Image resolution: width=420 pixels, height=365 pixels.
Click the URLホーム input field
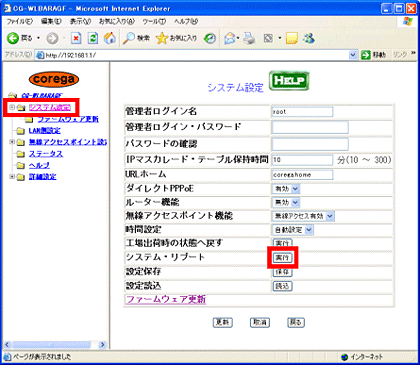302,175
